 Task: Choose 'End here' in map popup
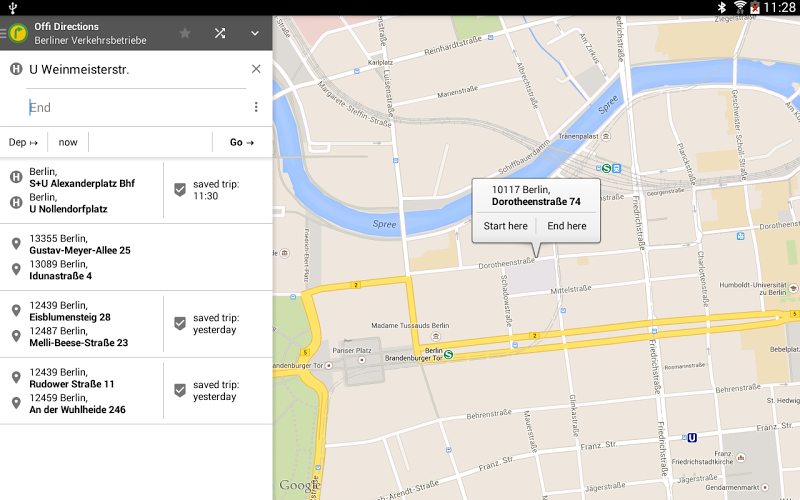[567, 226]
